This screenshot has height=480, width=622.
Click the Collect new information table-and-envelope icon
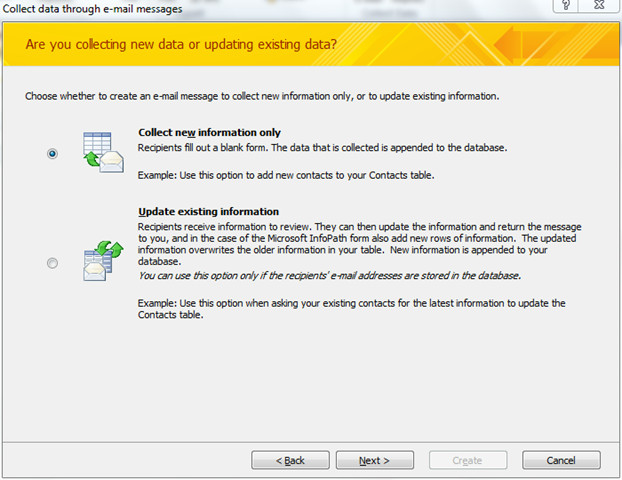point(101,153)
